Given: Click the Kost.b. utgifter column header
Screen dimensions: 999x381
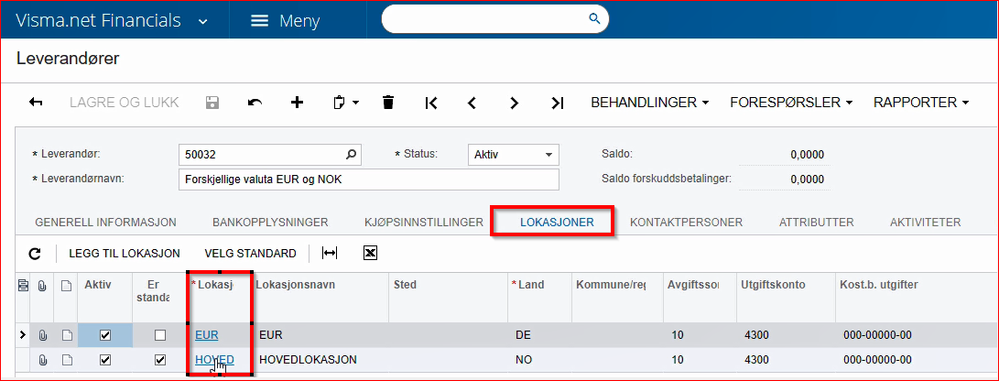Looking at the screenshot, I should pos(880,285).
